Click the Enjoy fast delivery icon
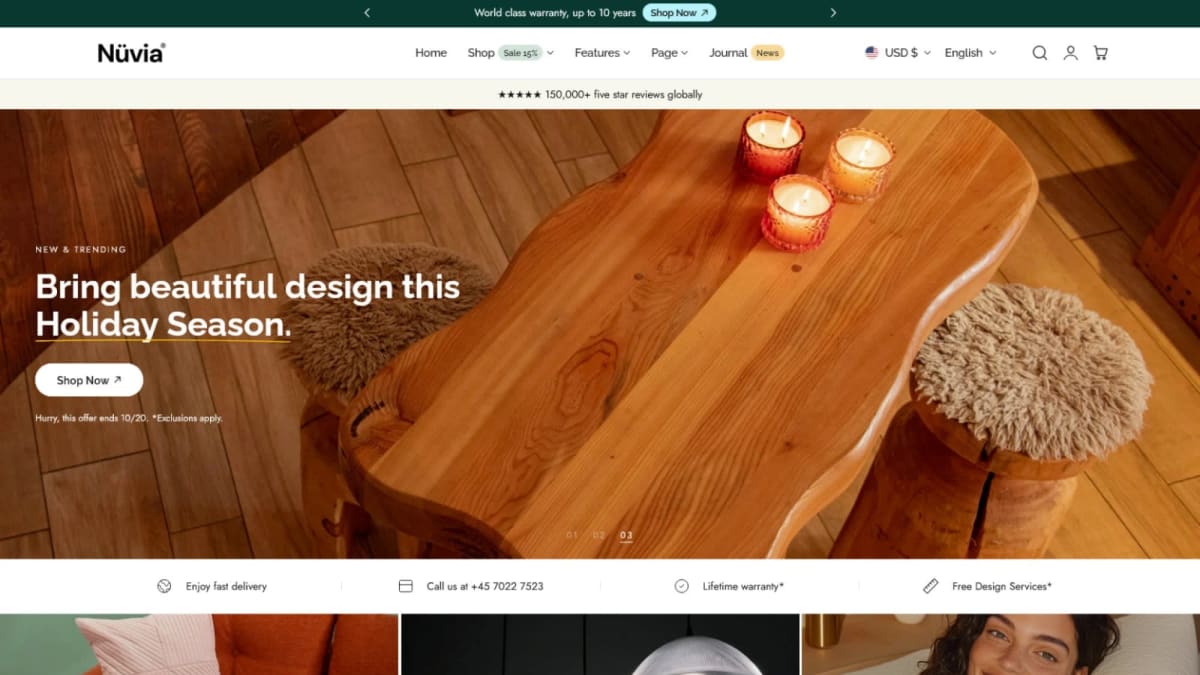Image resolution: width=1200 pixels, height=675 pixels. point(162,586)
